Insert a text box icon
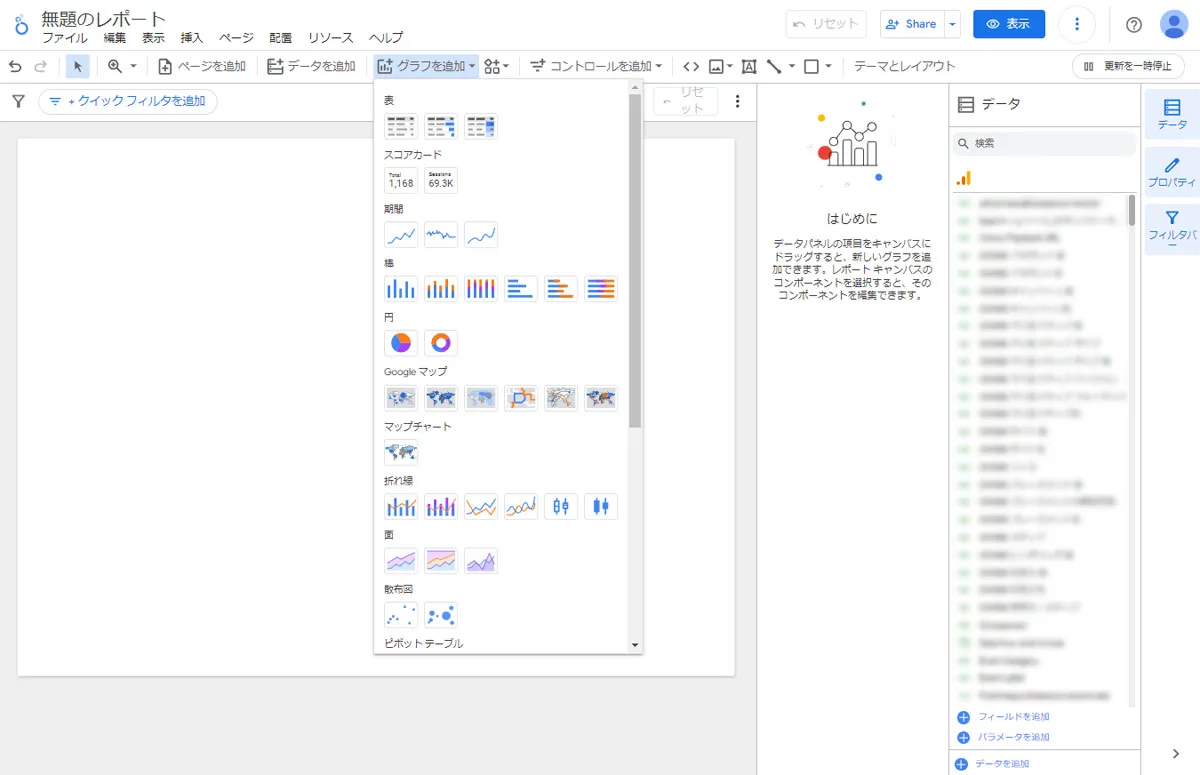 pyautogui.click(x=749, y=66)
